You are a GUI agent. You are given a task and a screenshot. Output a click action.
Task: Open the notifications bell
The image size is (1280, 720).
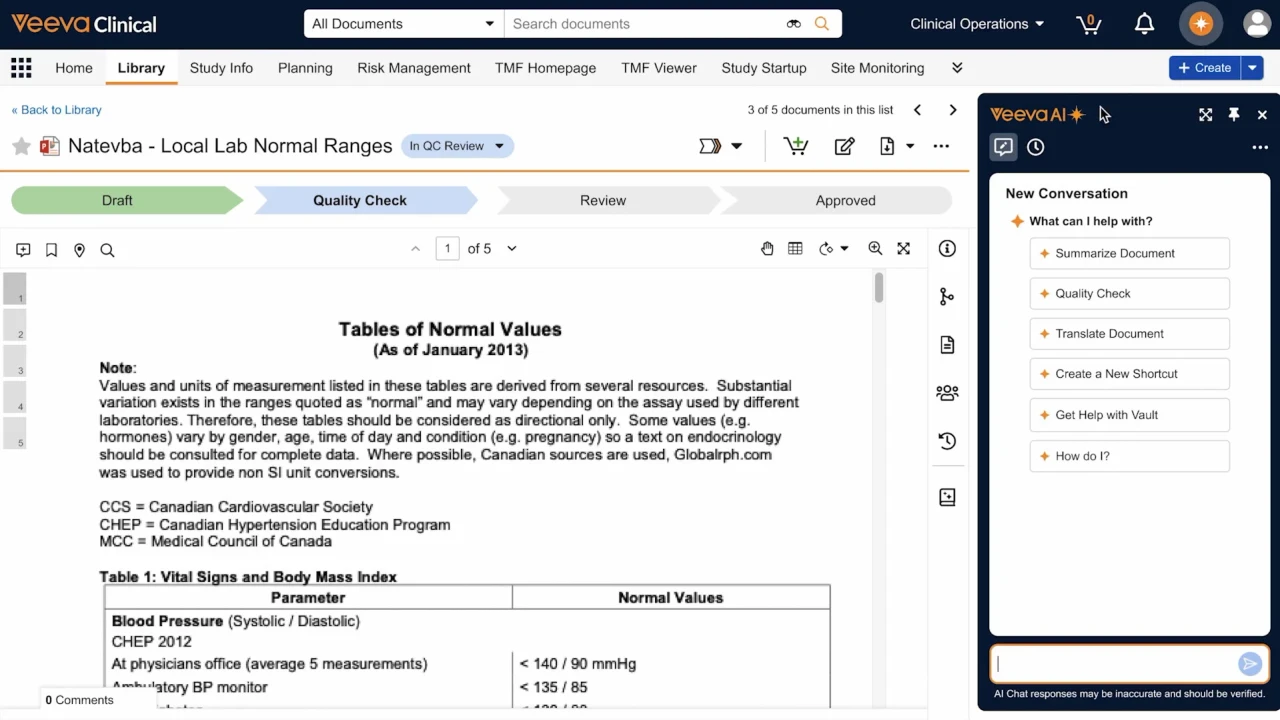(1144, 24)
